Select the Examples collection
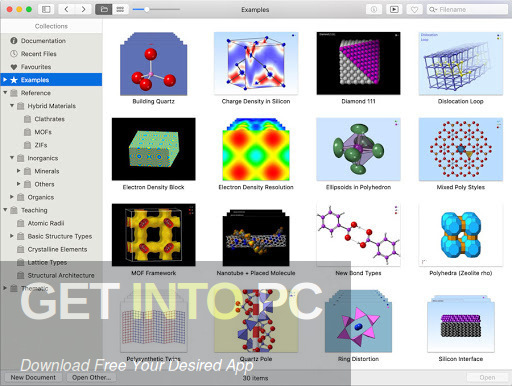This screenshot has height=386, width=512. pyautogui.click(x=51, y=80)
